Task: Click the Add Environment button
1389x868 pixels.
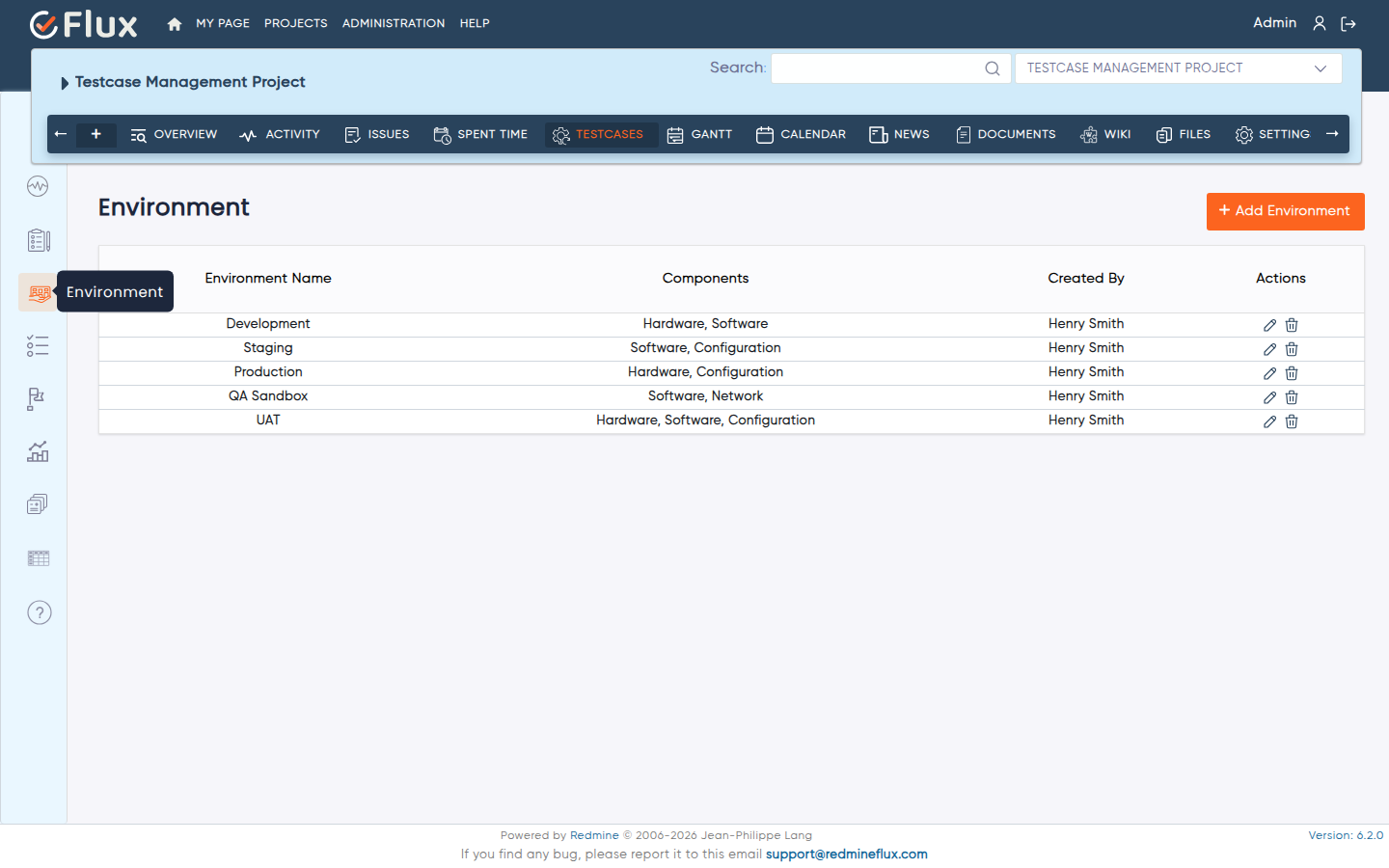Action: click(1285, 211)
